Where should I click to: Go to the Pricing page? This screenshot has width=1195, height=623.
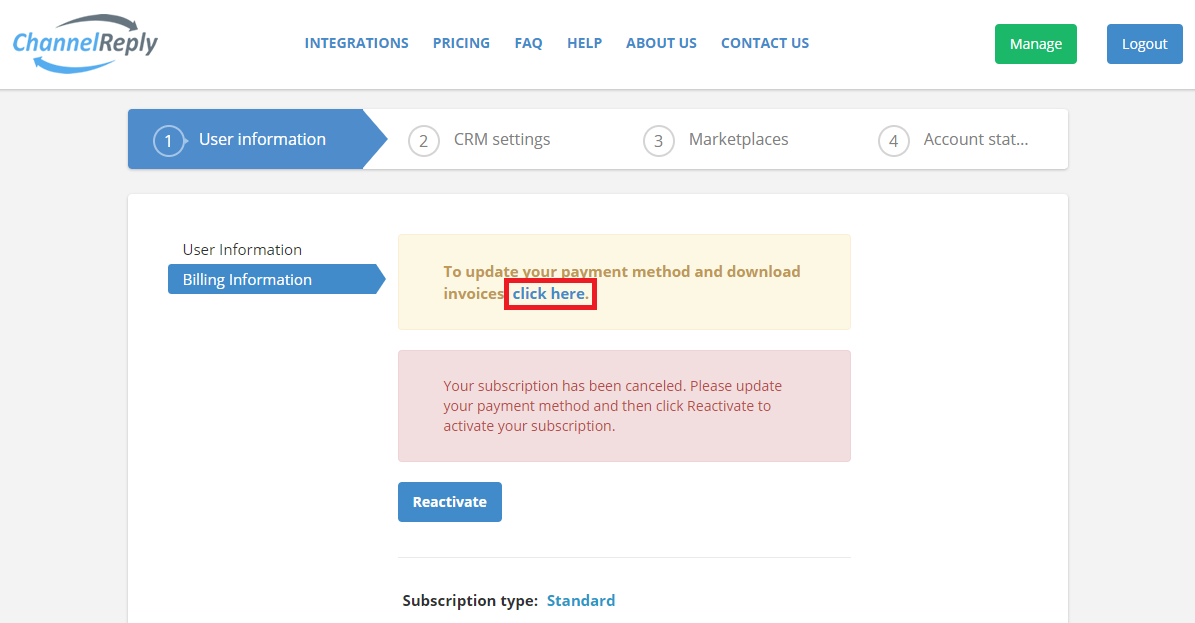tap(461, 43)
